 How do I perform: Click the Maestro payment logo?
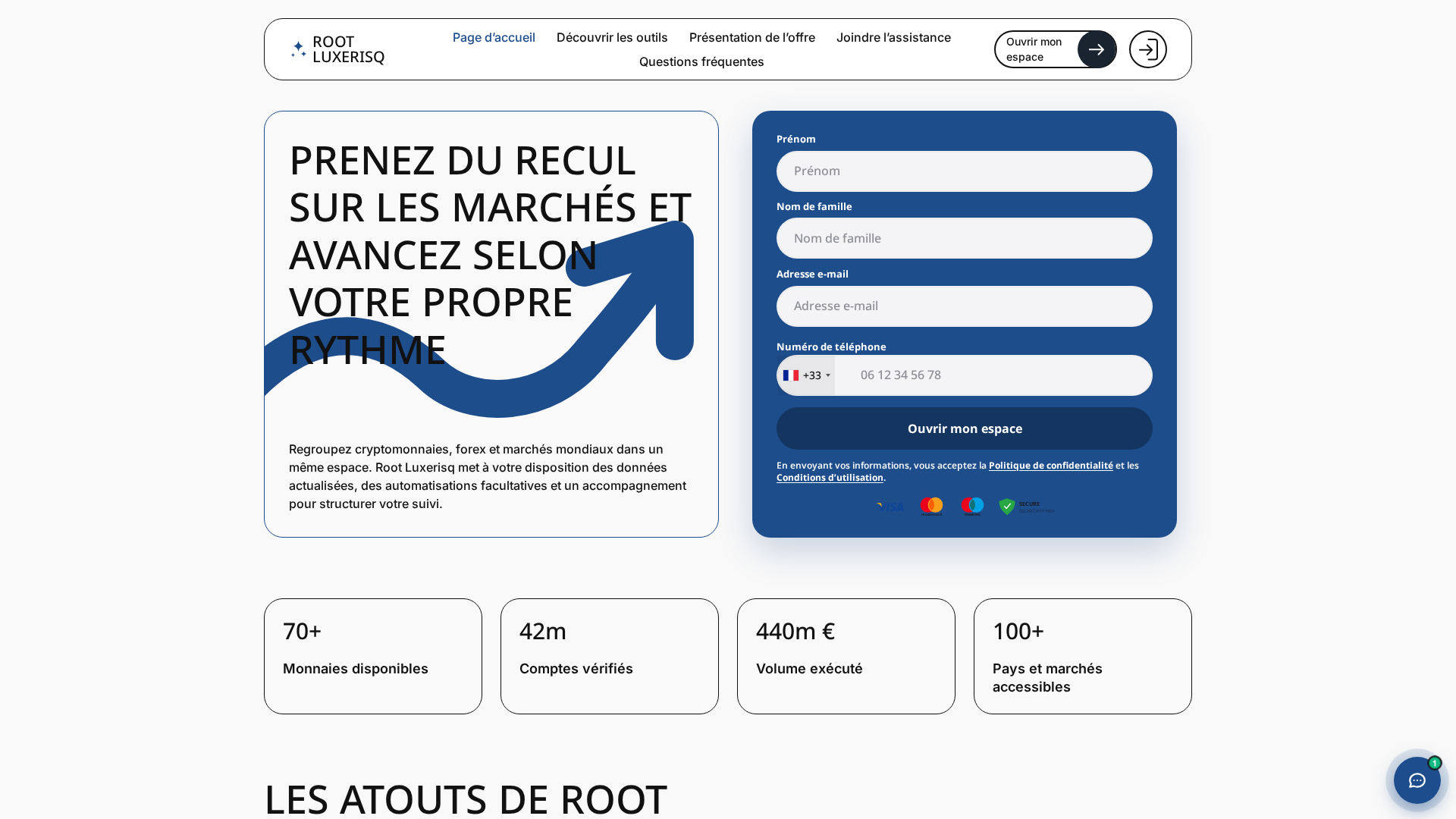(972, 507)
